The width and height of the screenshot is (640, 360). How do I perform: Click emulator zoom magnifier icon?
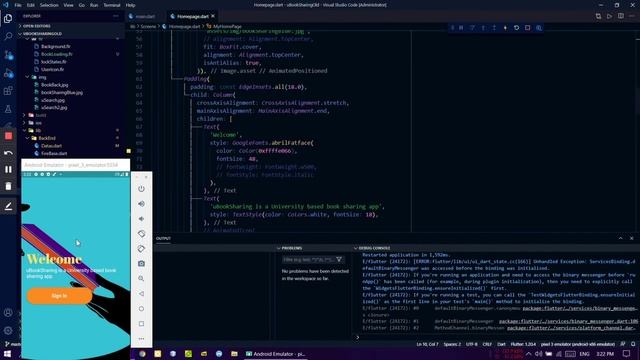click(x=141, y=278)
